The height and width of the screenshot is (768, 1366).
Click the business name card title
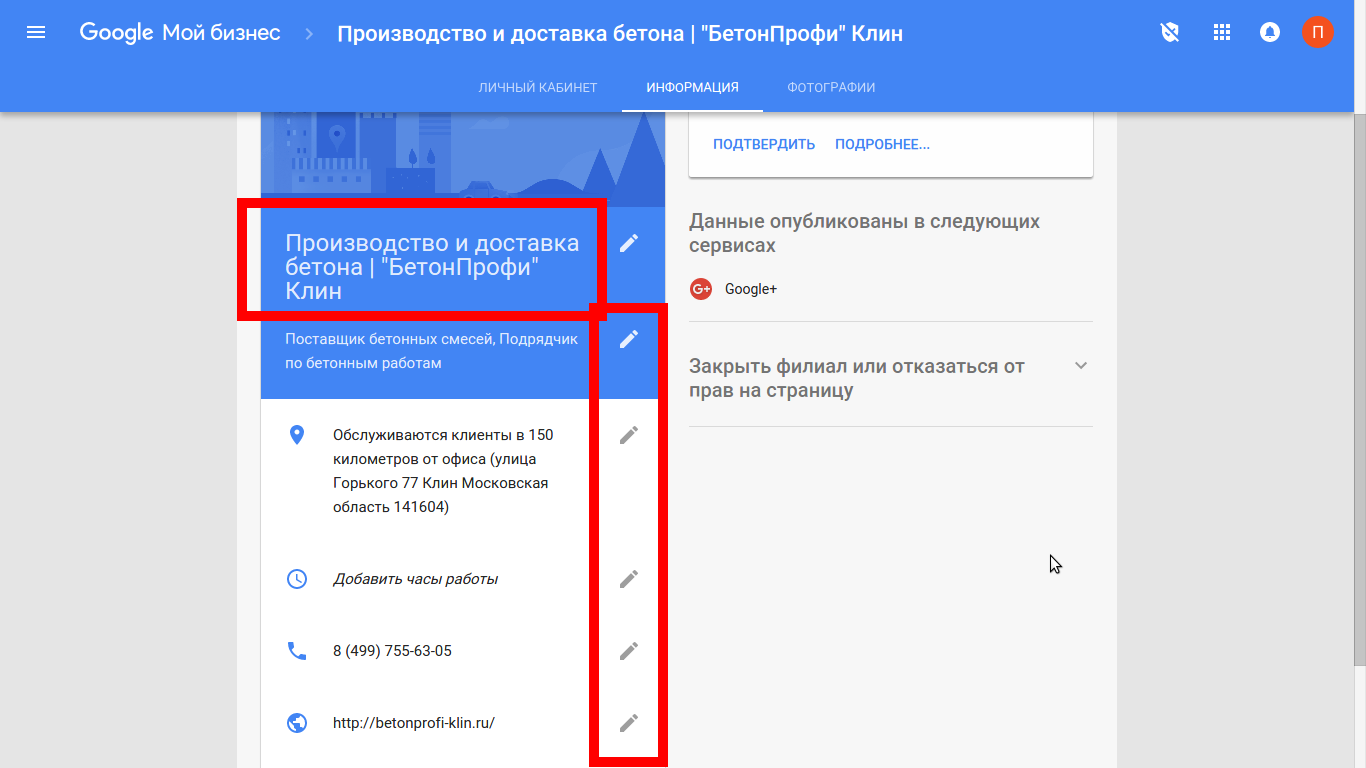click(x=432, y=267)
